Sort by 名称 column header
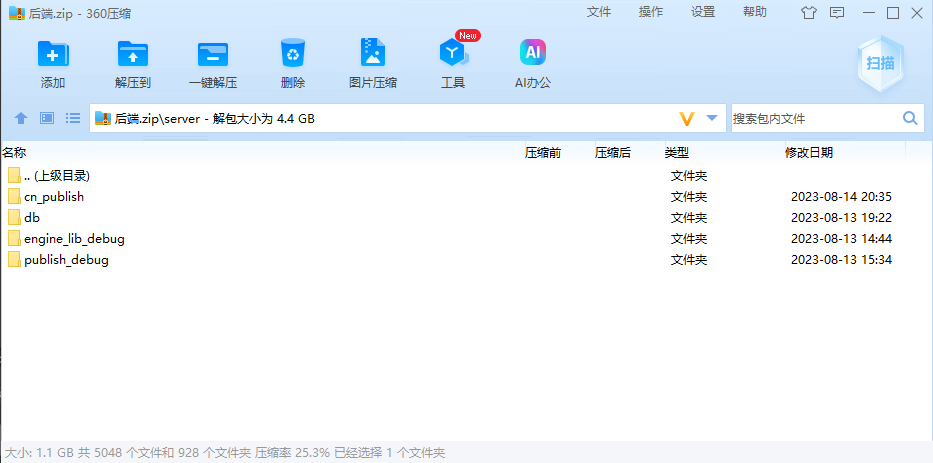Screen dimensions: 933x463 pyautogui.click(x=14, y=153)
